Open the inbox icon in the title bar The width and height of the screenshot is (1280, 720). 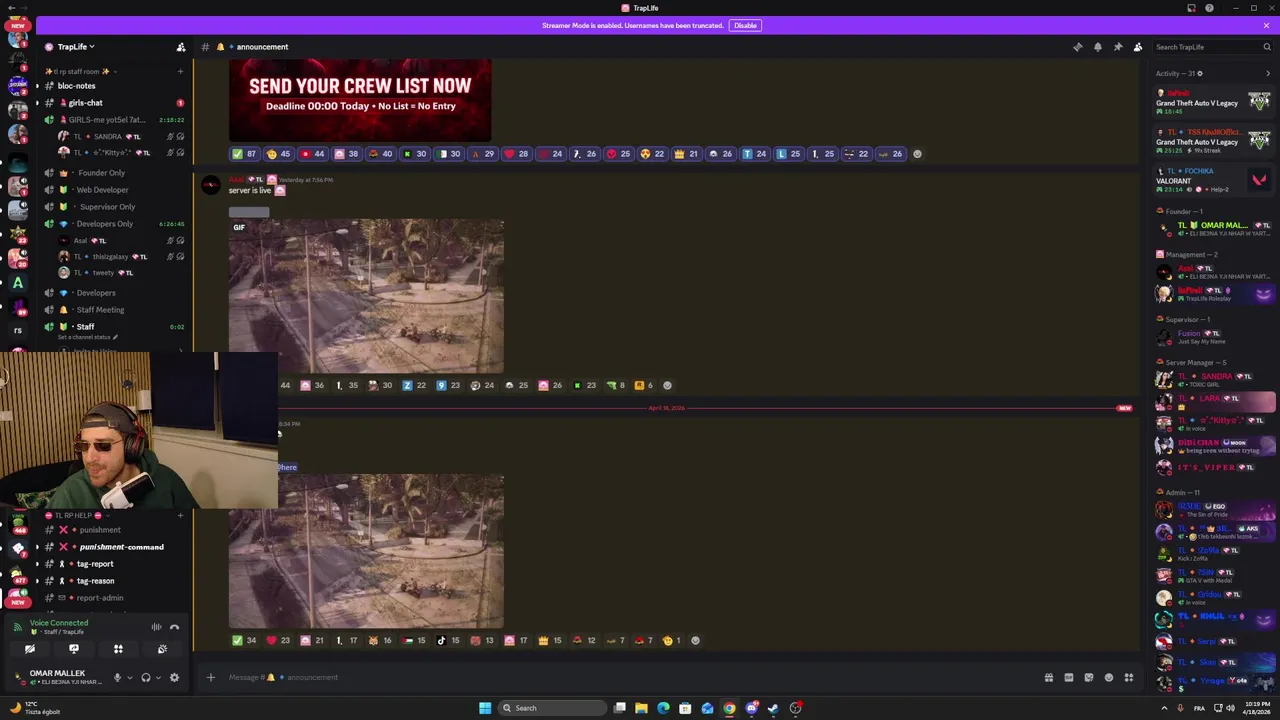coord(1191,8)
